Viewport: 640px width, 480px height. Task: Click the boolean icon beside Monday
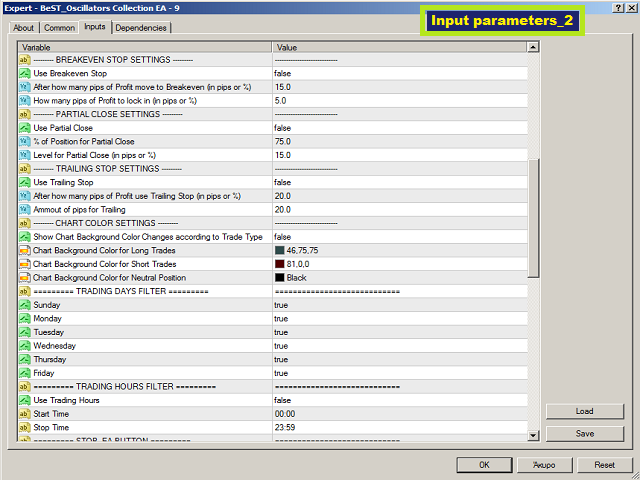pyautogui.click(x=25, y=318)
